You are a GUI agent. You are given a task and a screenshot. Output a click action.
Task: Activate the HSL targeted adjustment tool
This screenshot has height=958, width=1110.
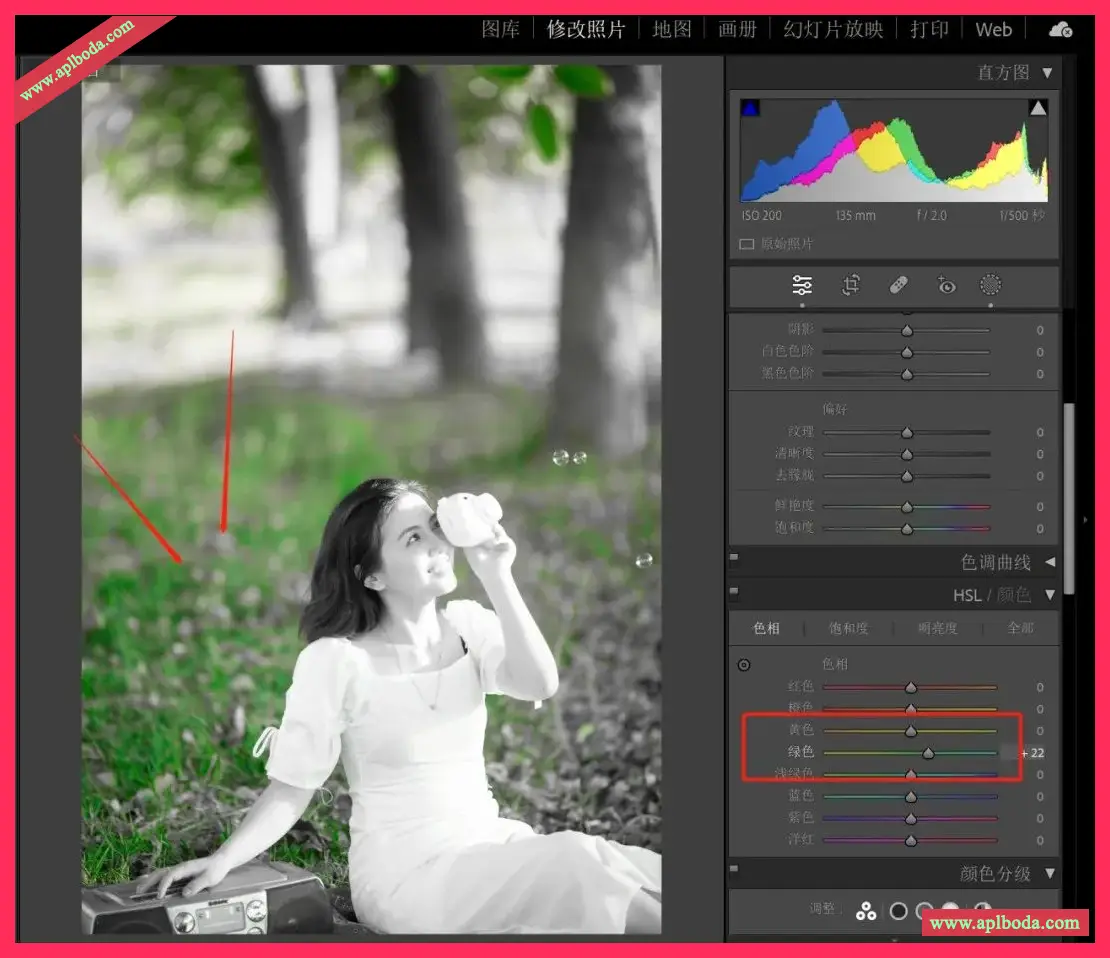(744, 665)
